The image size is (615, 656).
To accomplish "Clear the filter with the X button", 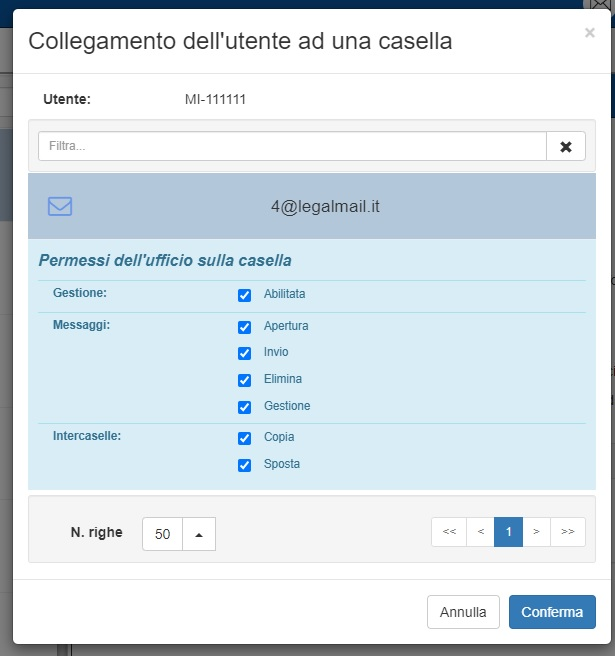I will pyautogui.click(x=566, y=146).
